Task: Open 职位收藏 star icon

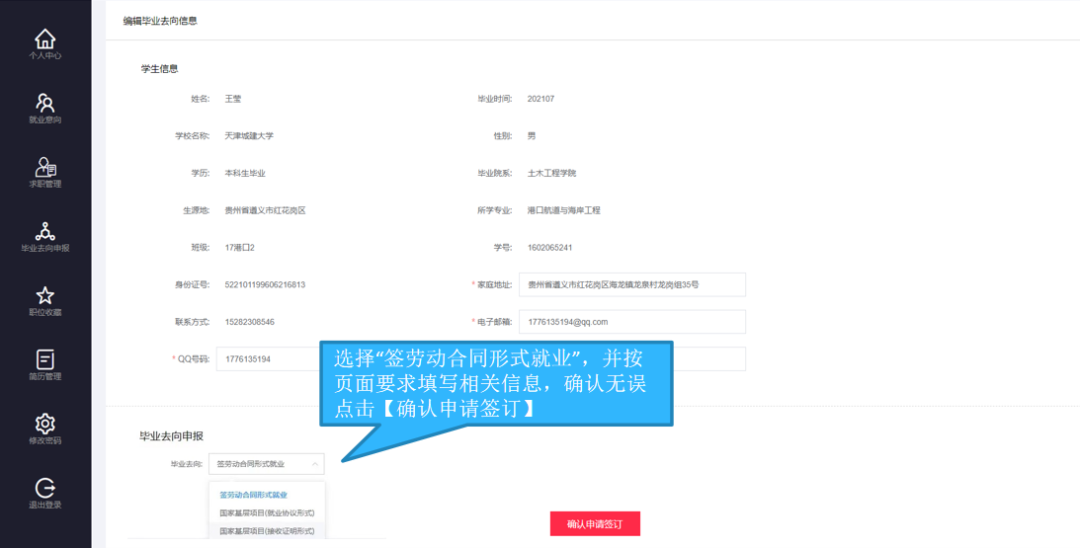Action: pyautogui.click(x=45, y=296)
